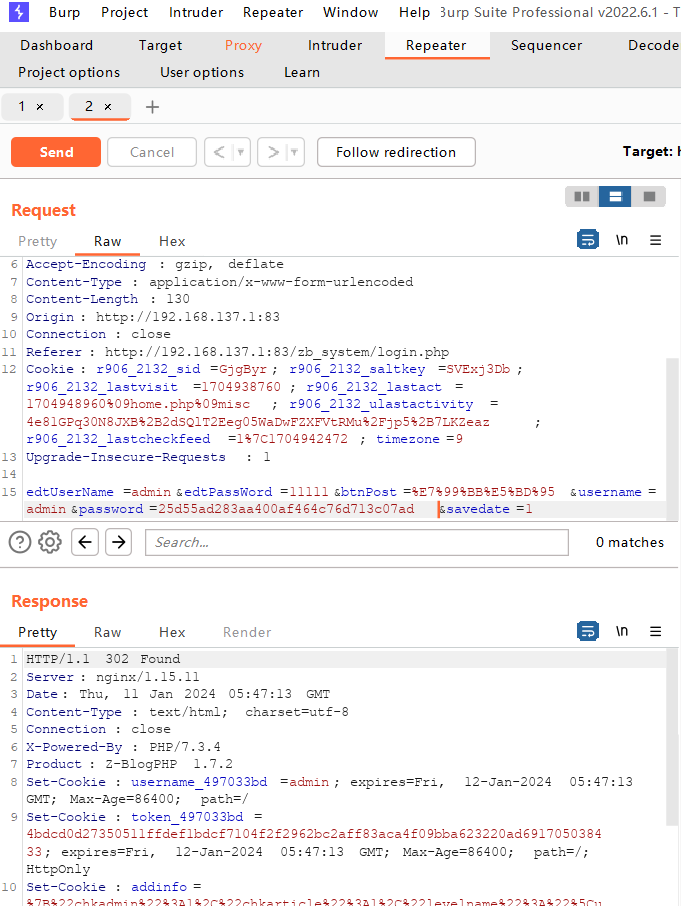Toggle non-printable characters in Request panel
681x906 pixels.
tap(622, 239)
